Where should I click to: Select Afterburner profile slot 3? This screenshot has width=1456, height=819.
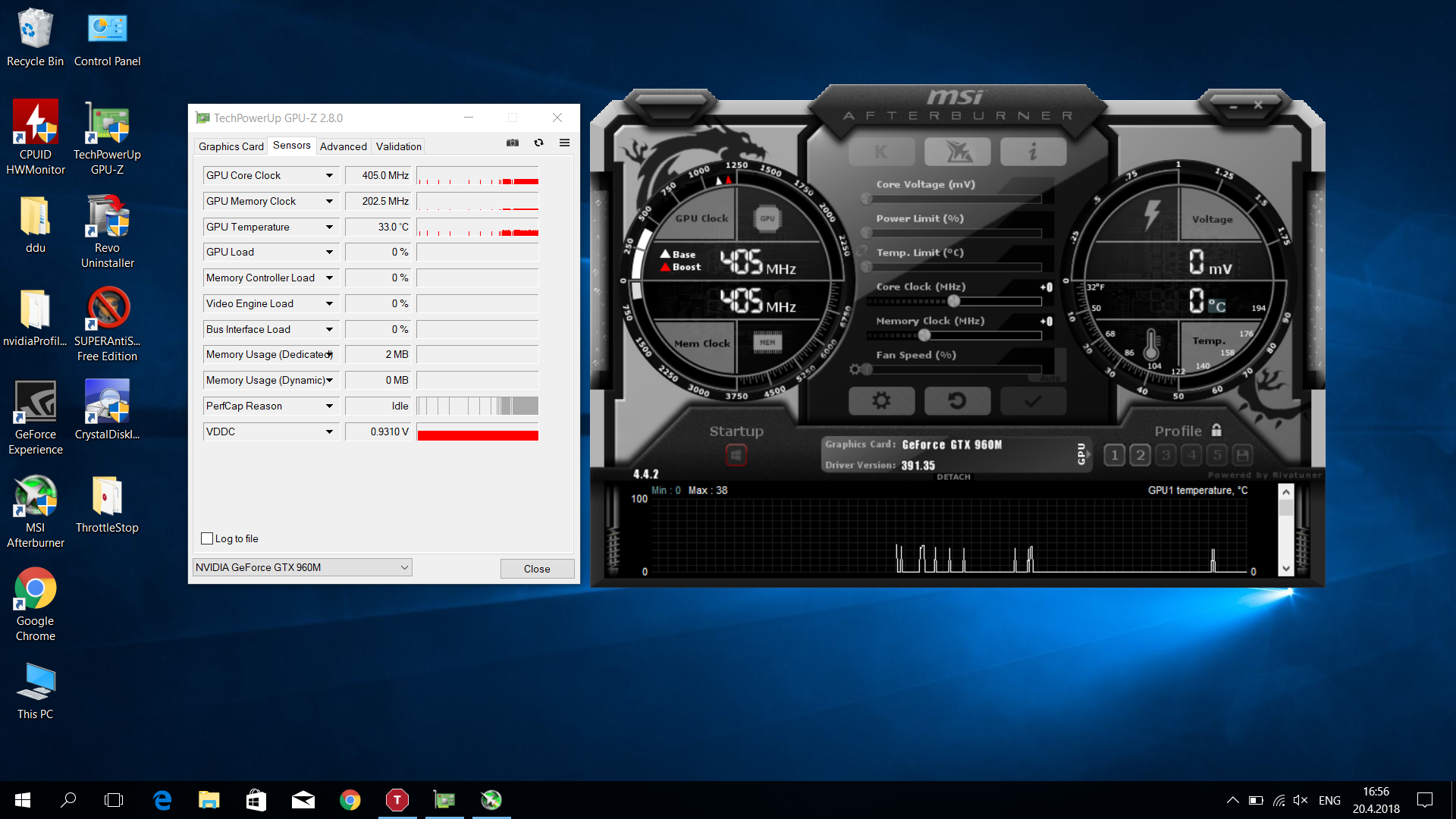coord(1166,455)
